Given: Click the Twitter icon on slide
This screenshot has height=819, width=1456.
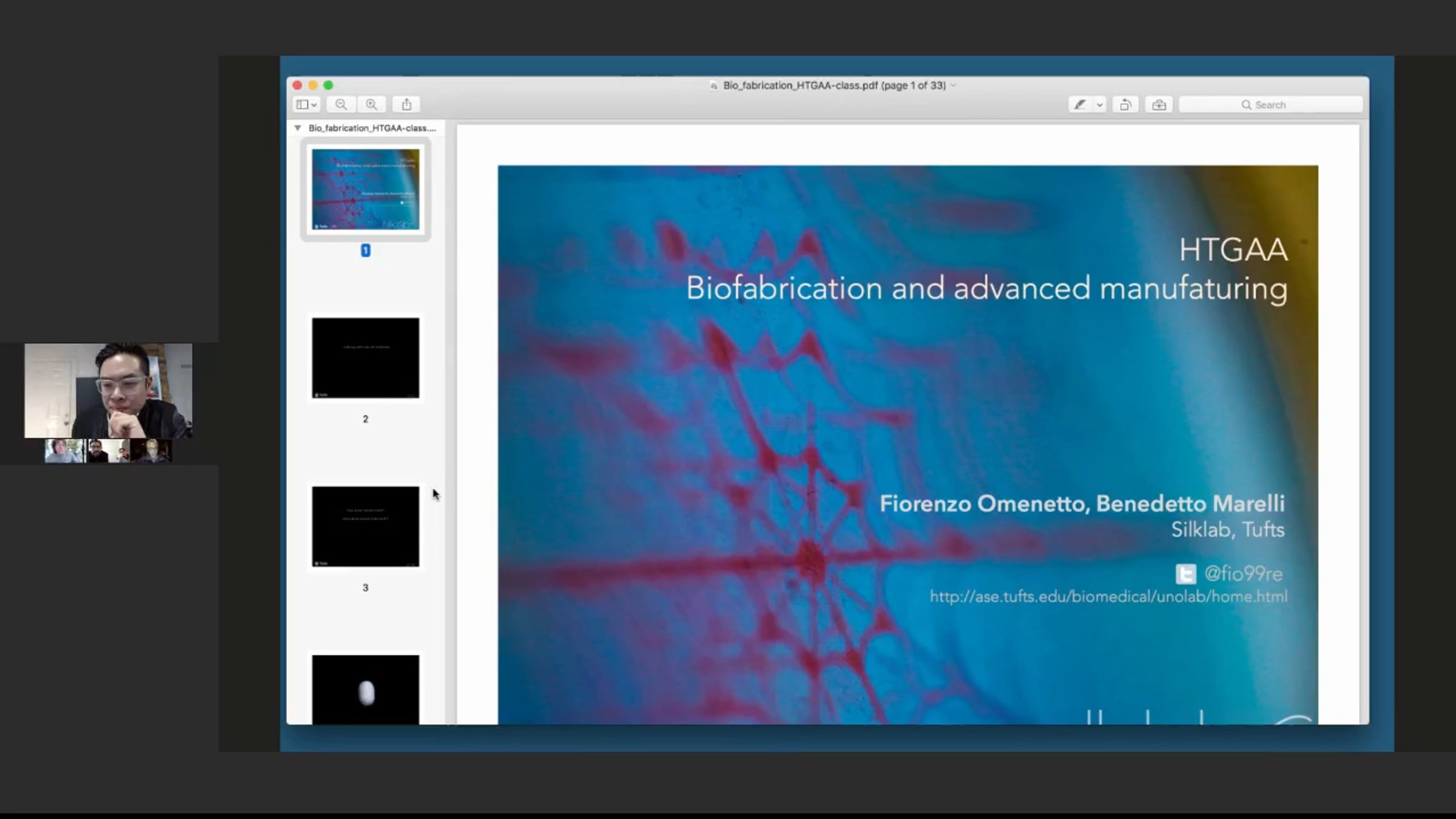Looking at the screenshot, I should click(1185, 573).
